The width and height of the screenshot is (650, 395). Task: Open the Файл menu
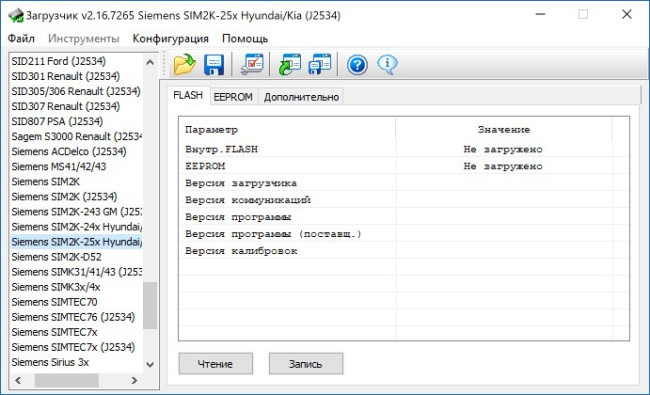(21, 39)
